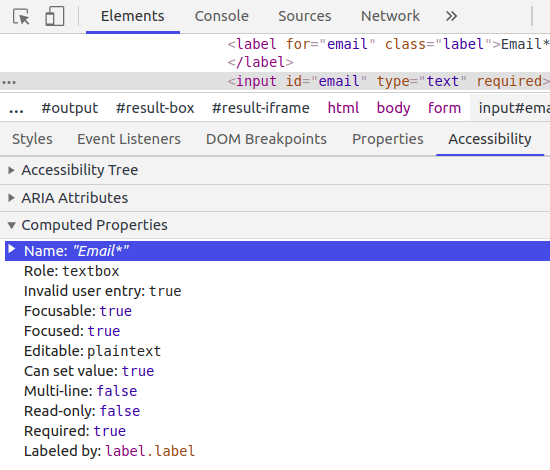Image resolution: width=550 pixels, height=470 pixels.
Task: Open the more tabs chevron menu
Action: point(451,16)
